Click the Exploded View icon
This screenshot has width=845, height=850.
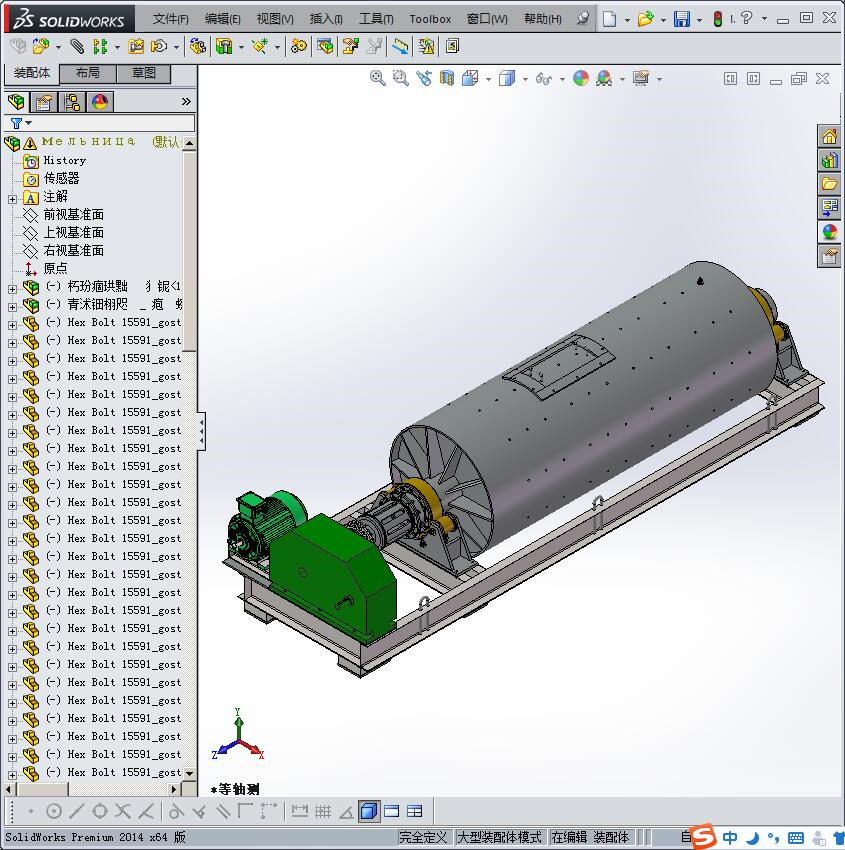[350, 47]
